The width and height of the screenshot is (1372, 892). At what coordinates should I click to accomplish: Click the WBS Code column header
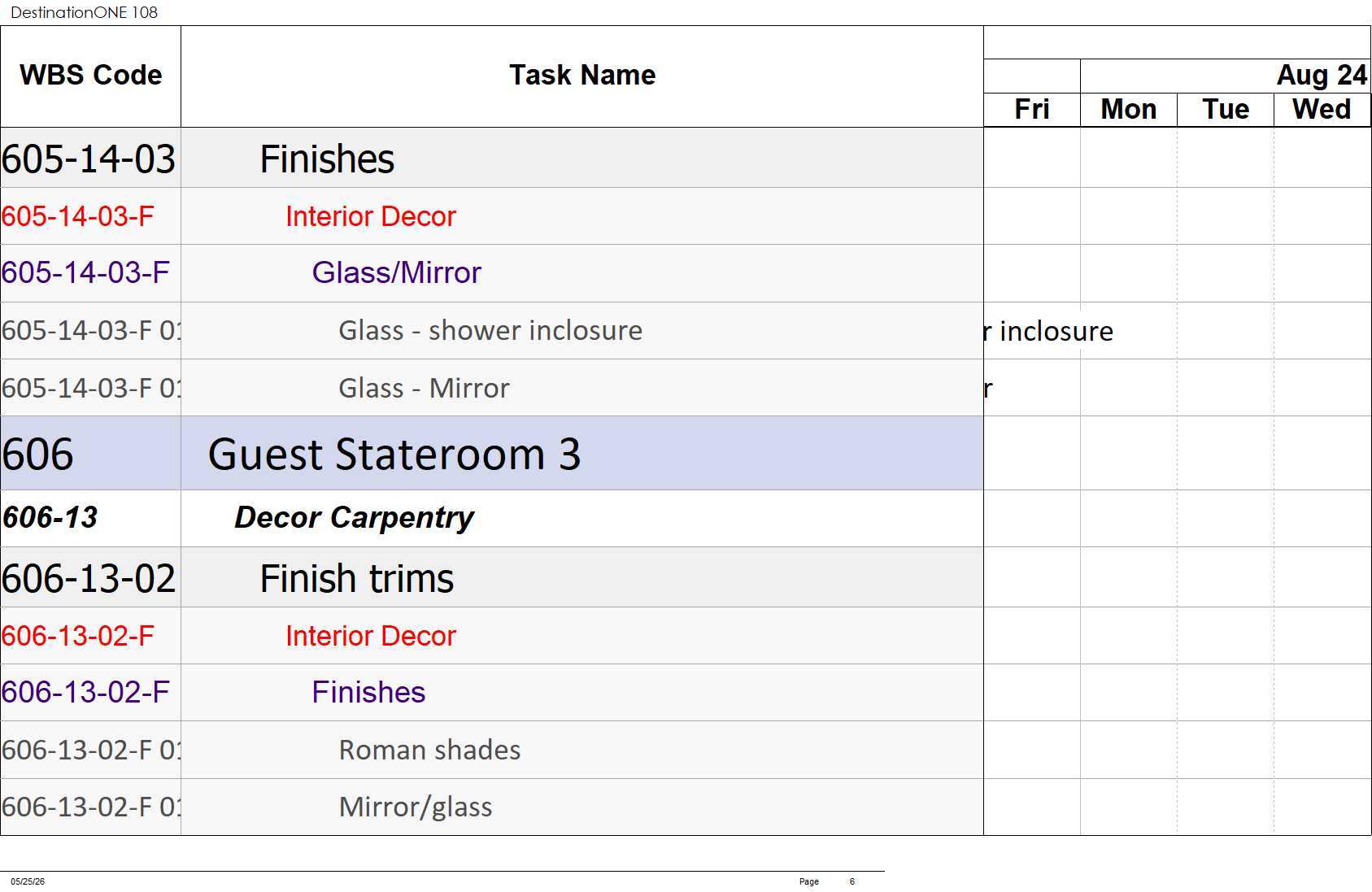click(x=90, y=76)
